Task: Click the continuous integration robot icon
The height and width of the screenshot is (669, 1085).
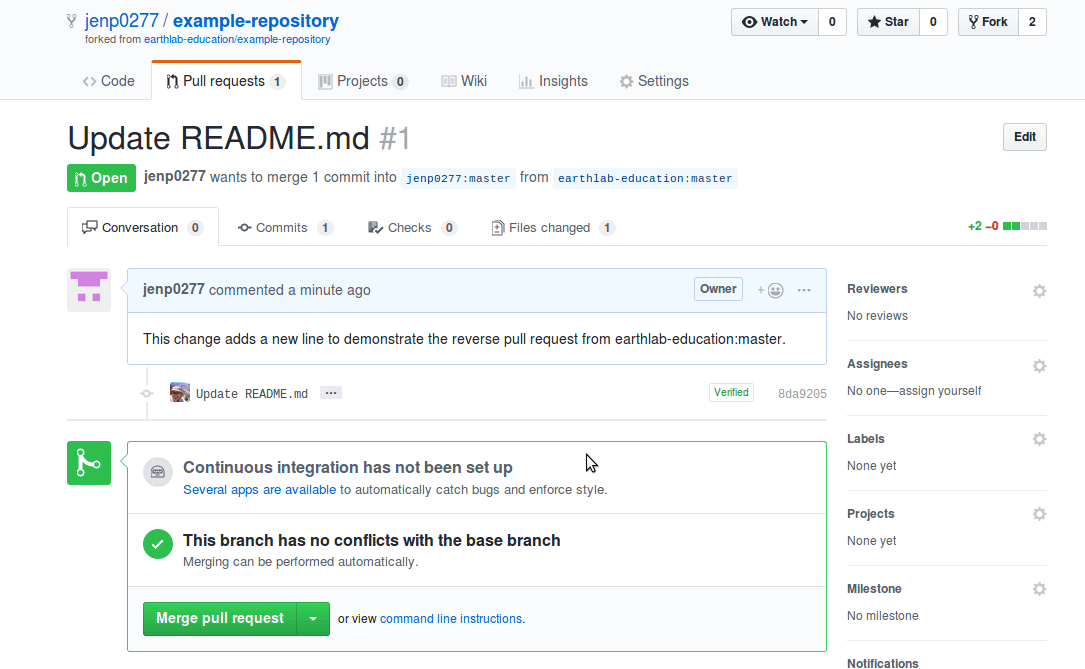Action: point(158,472)
